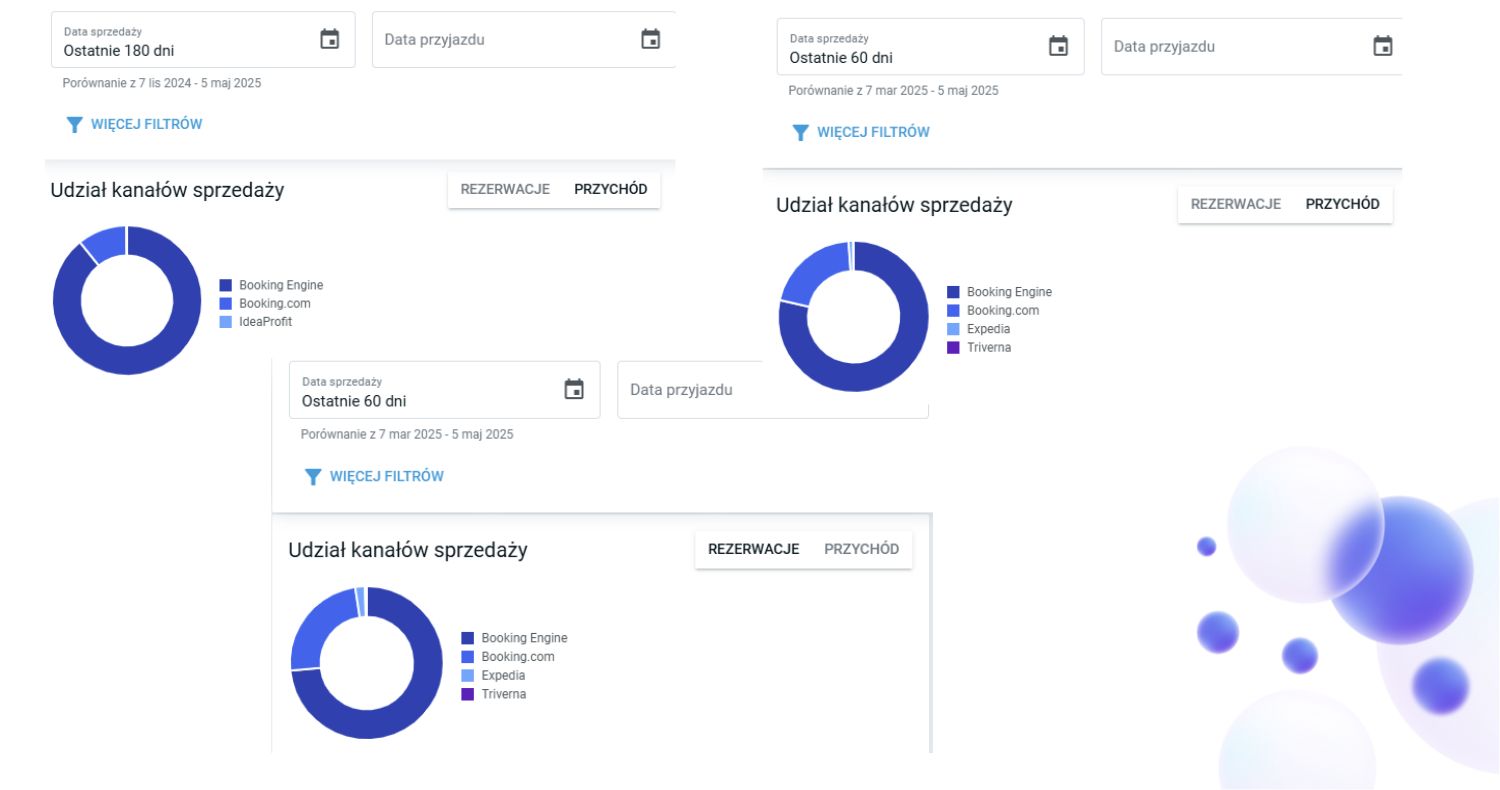Click Booking.com label in top-right legend
This screenshot has width=1500, height=790.
pyautogui.click(x=1003, y=310)
